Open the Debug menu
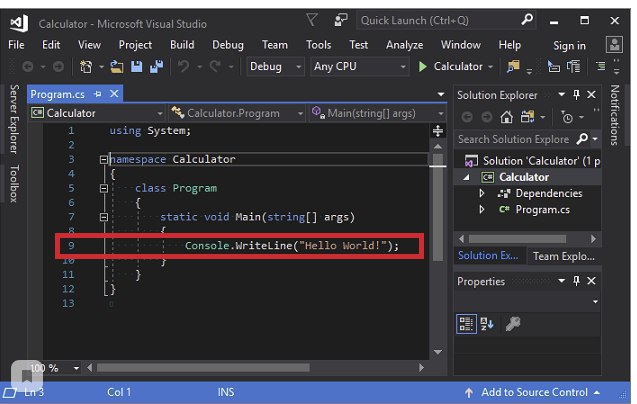 228,45
